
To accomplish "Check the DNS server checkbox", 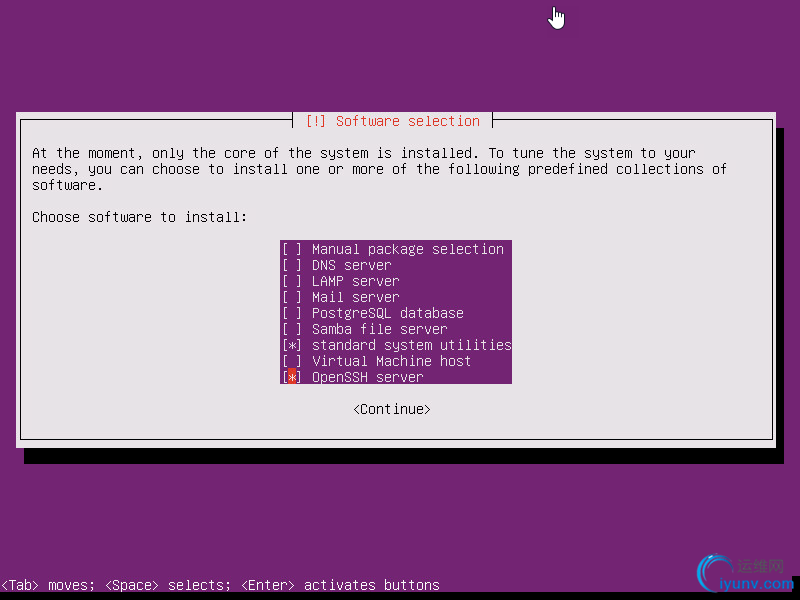I will [292, 265].
